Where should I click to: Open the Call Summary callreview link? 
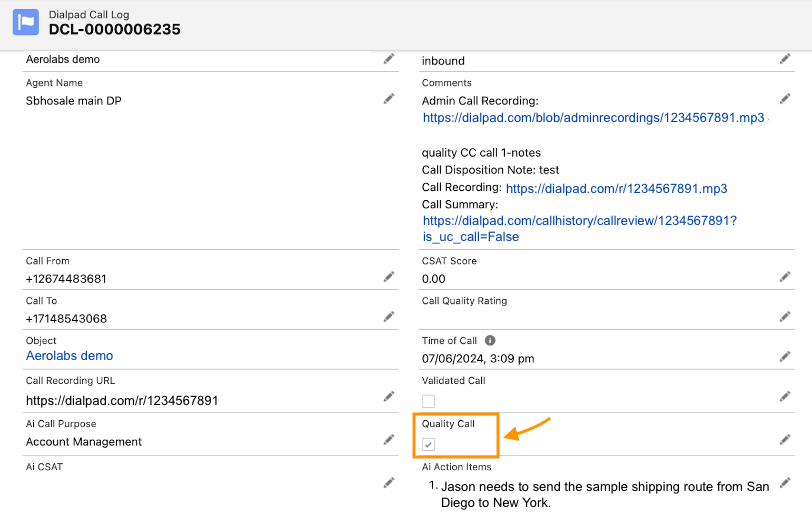[x=579, y=229]
